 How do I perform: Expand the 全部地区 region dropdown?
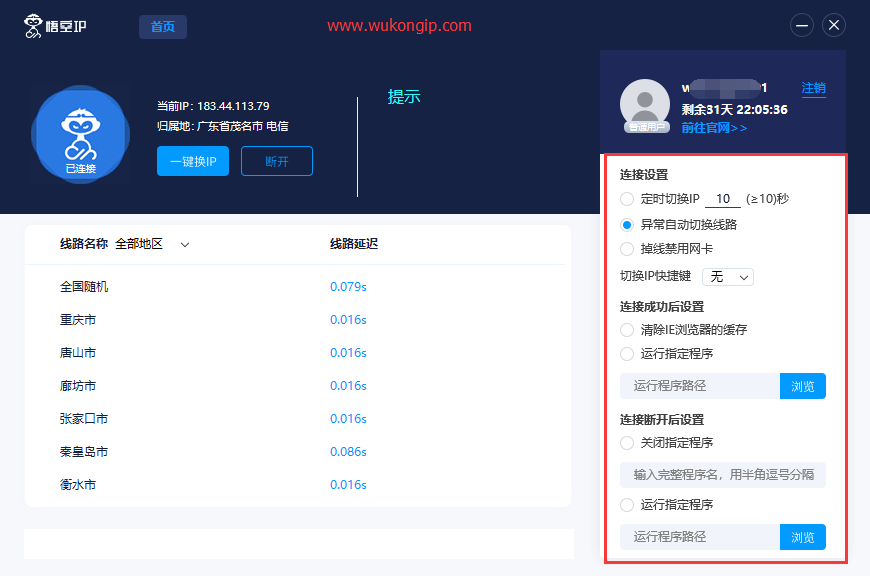click(x=152, y=244)
